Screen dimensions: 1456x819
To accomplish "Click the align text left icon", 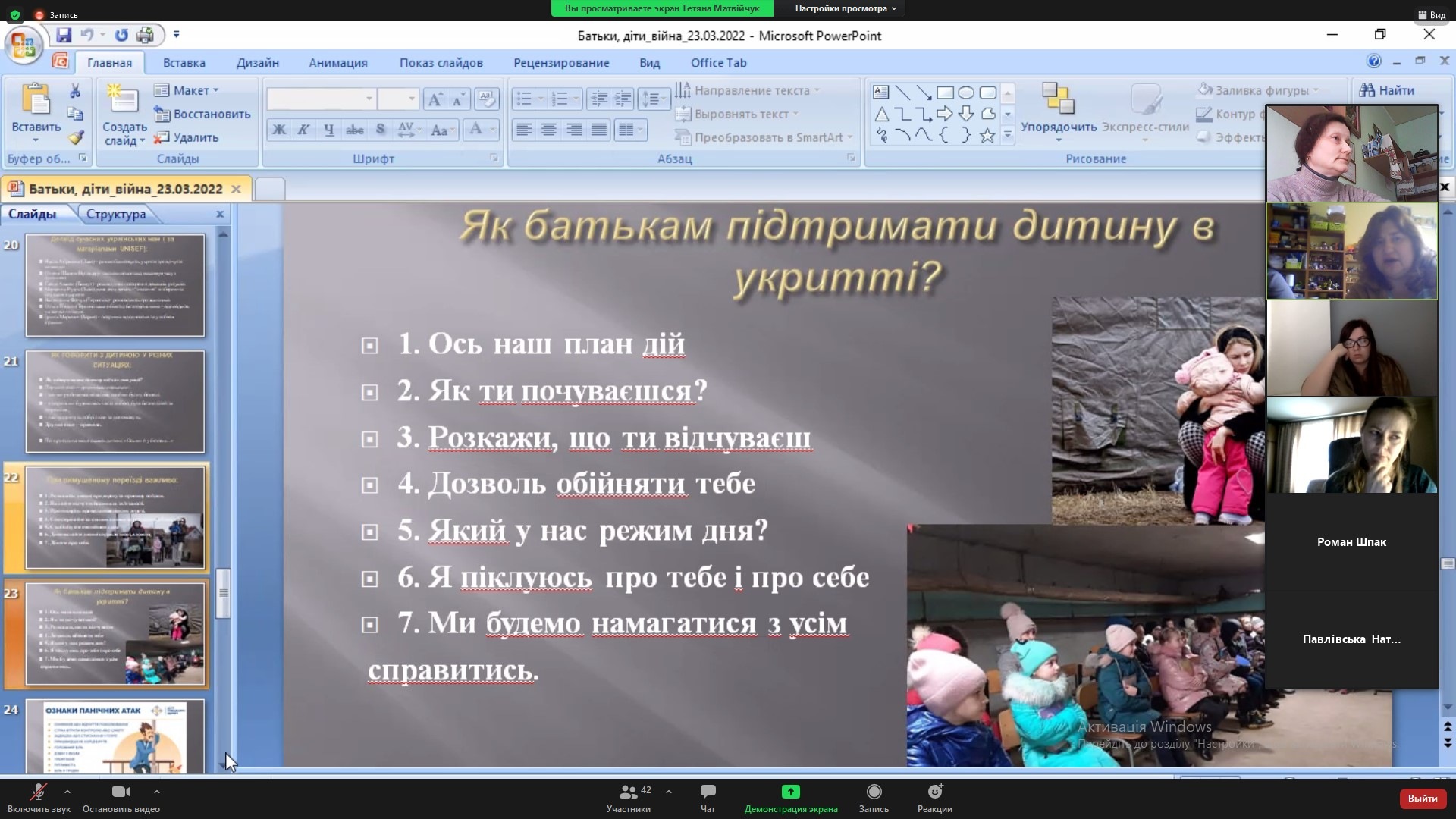I will 524,130.
